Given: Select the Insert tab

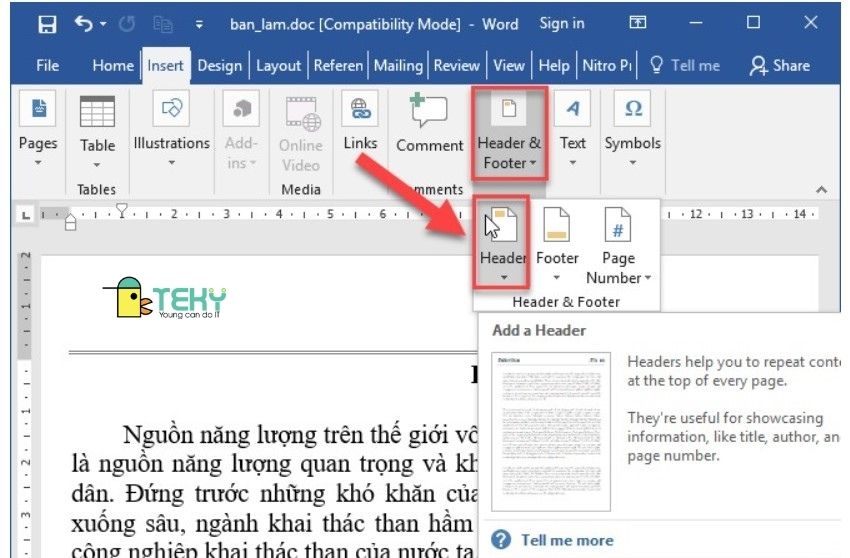Looking at the screenshot, I should click(165, 66).
